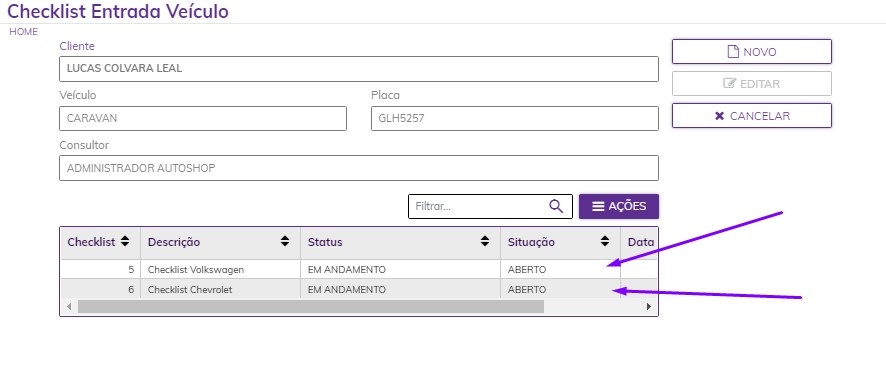The height and width of the screenshot is (384, 886).
Task: Click the search magnifier icon in filter box
Action: 556,206
